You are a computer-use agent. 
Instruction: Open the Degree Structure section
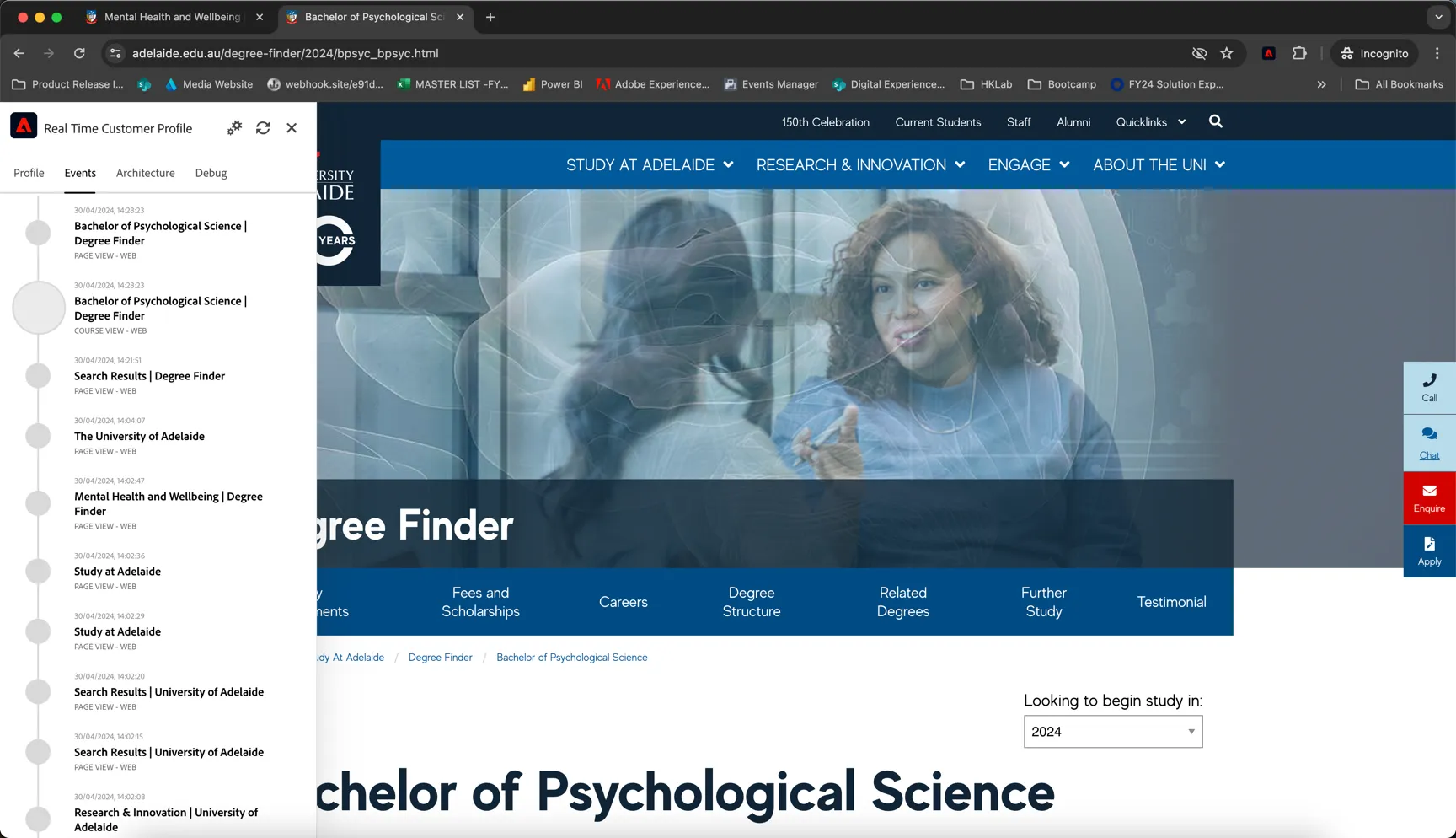[752, 602]
